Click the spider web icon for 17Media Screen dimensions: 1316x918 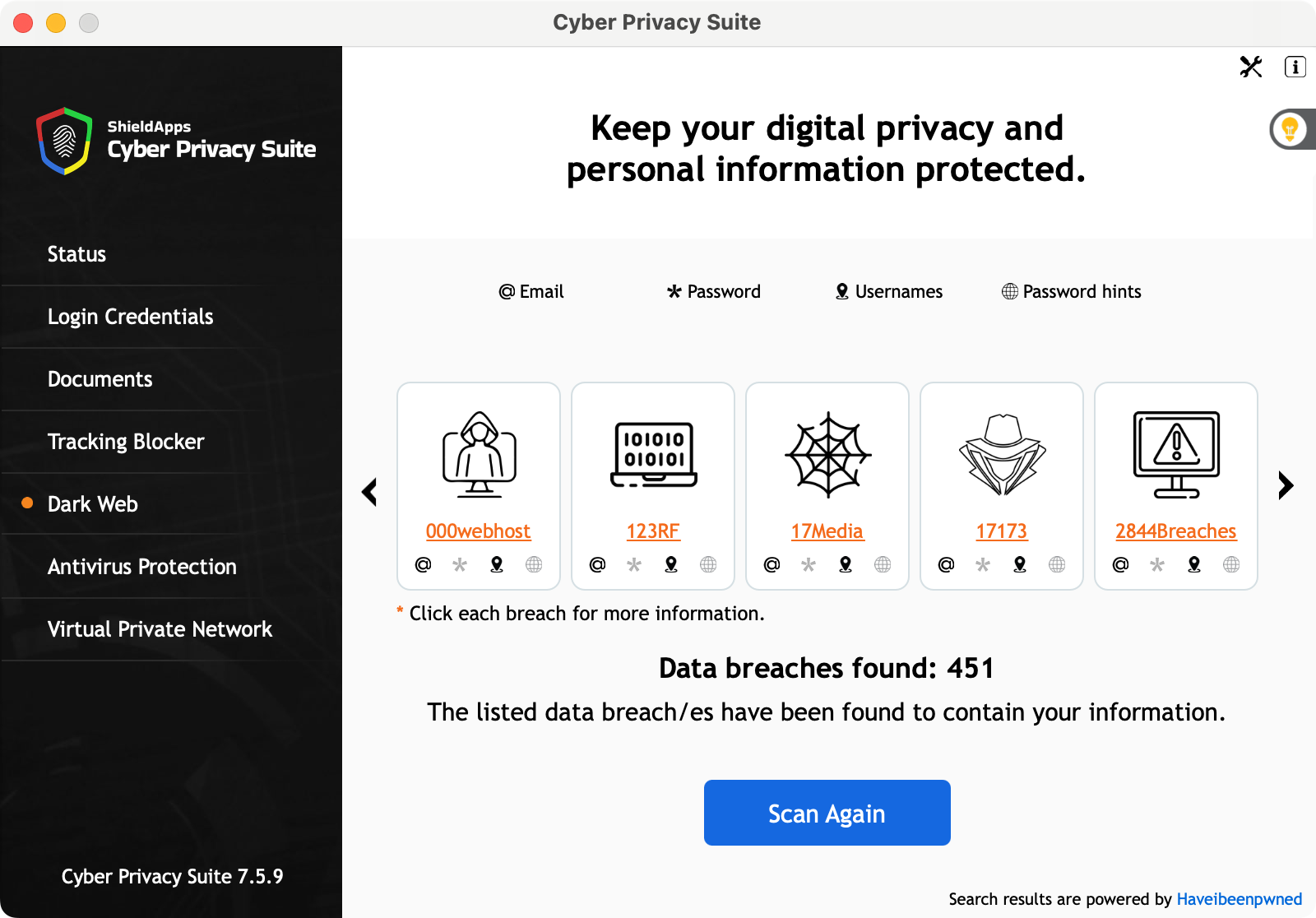click(x=827, y=454)
